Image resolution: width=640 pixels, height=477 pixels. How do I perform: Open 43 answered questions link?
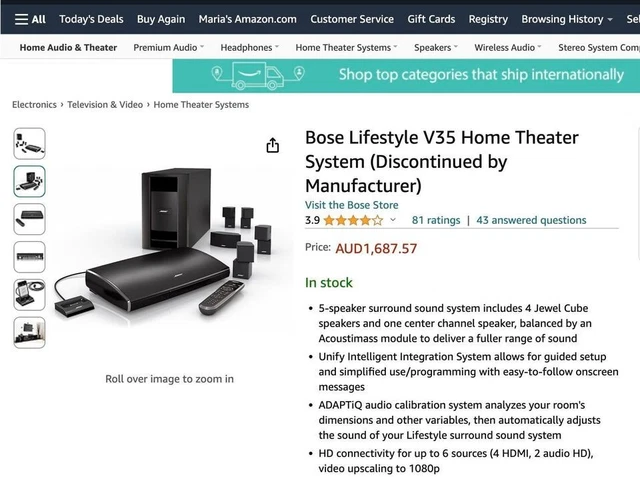tap(531, 220)
